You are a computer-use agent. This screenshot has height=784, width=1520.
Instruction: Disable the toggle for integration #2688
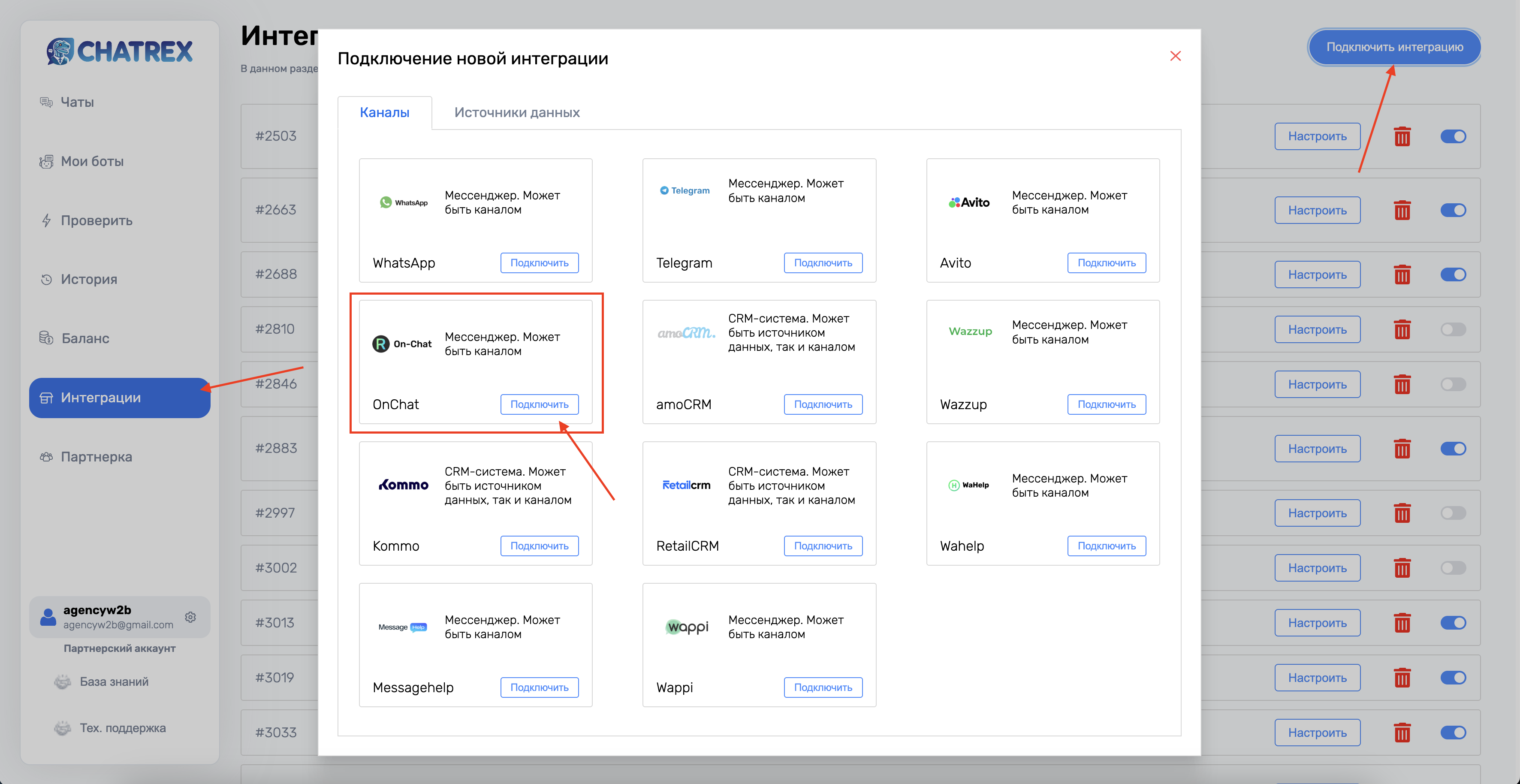click(x=1454, y=274)
